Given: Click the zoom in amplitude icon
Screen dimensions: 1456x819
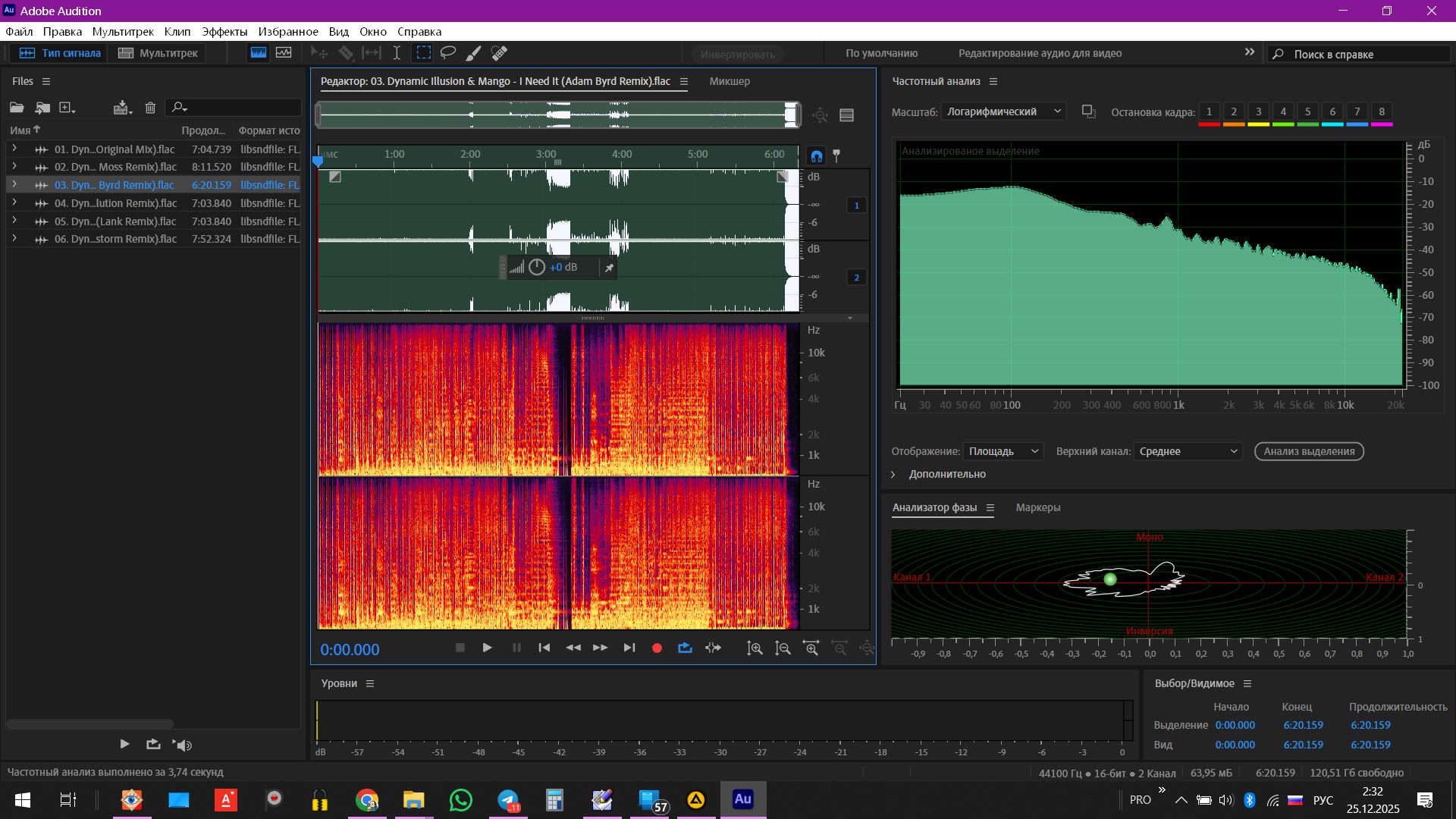Looking at the screenshot, I should (x=755, y=648).
